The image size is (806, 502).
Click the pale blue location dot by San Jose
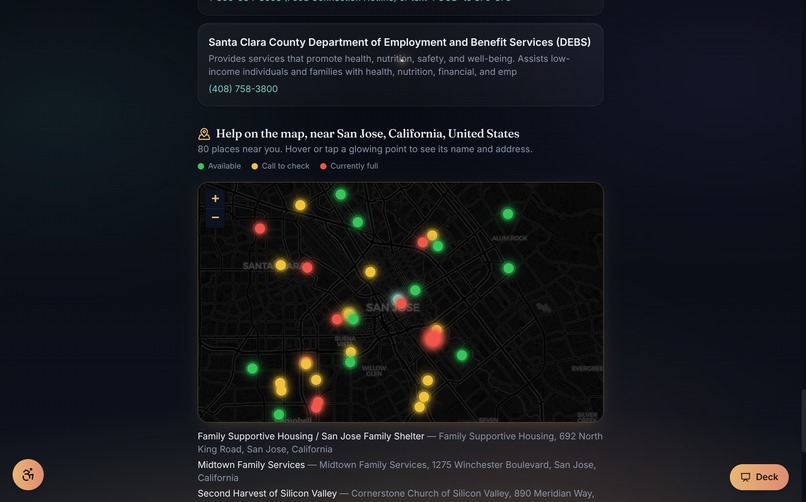pos(396,298)
